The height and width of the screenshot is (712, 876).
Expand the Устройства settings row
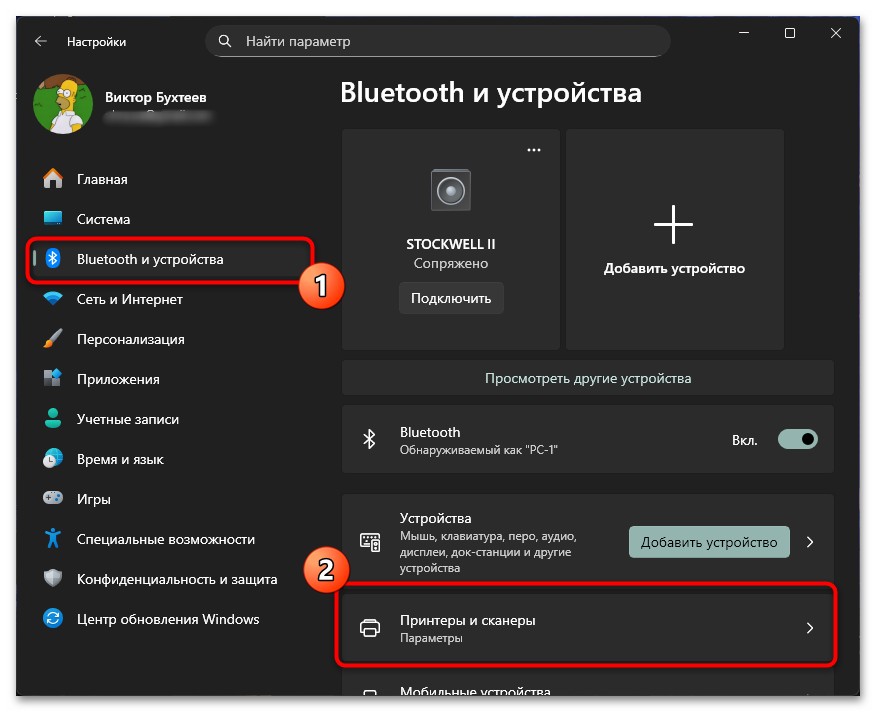[811, 540]
